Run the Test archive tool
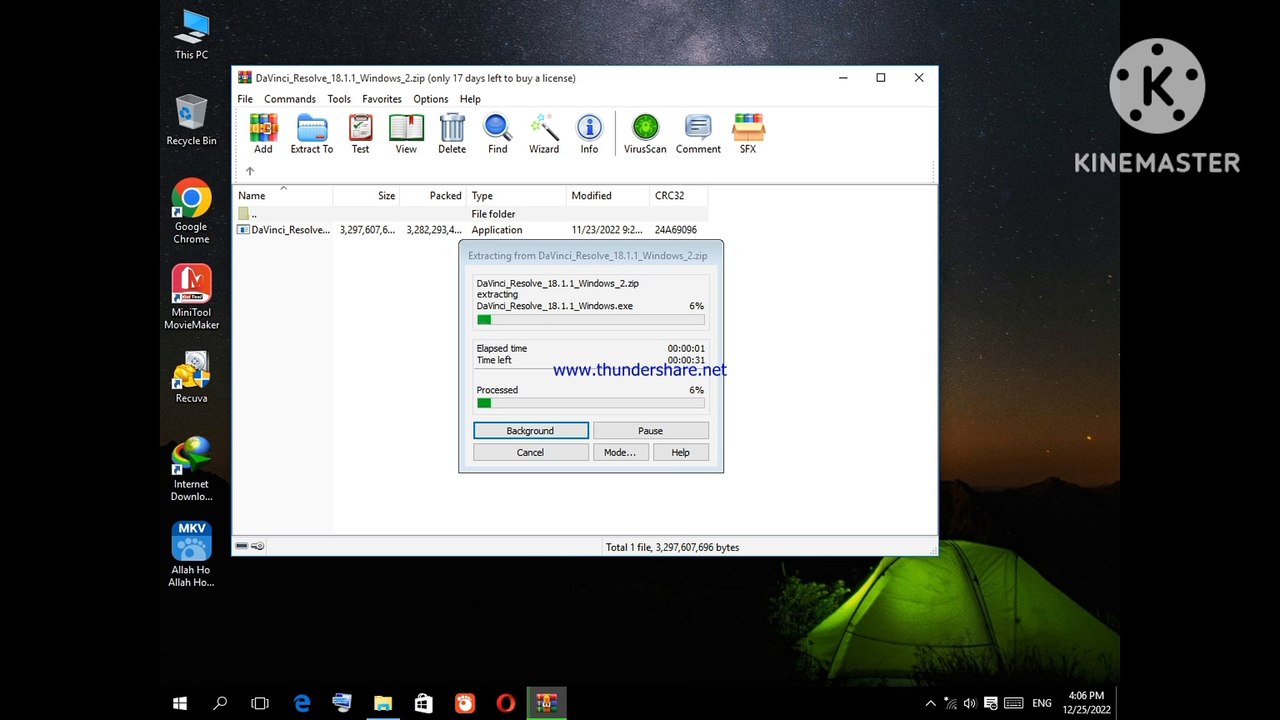The height and width of the screenshot is (720, 1280). click(360, 134)
